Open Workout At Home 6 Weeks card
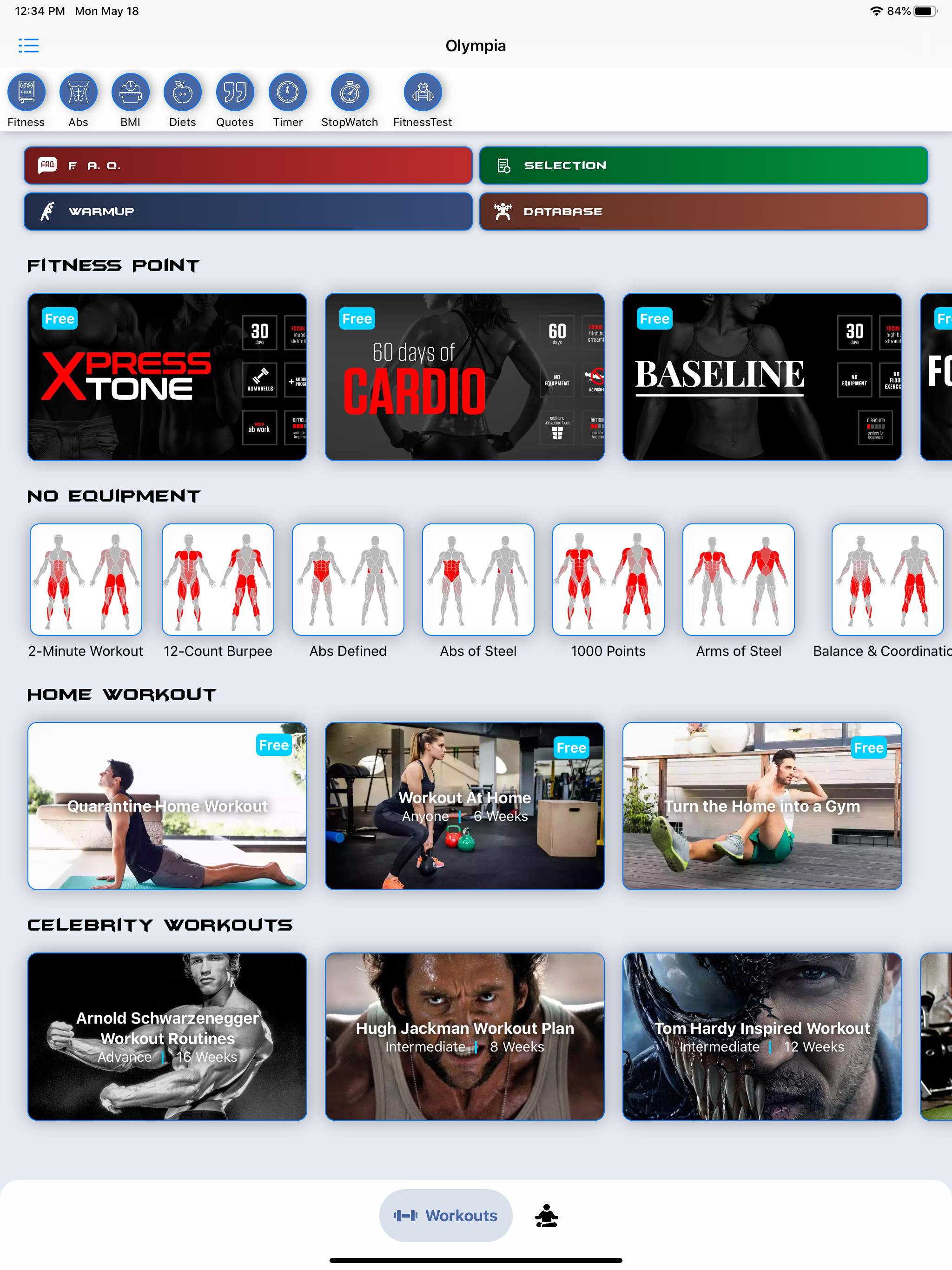The height and width of the screenshot is (1270, 952). click(464, 806)
